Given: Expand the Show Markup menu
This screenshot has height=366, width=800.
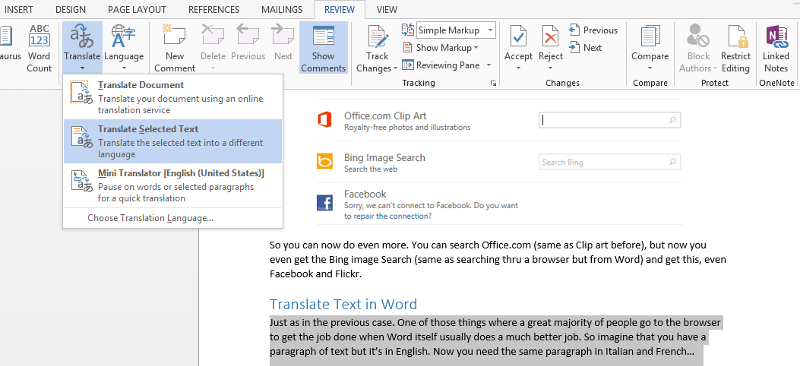Looking at the screenshot, I should [x=440, y=47].
